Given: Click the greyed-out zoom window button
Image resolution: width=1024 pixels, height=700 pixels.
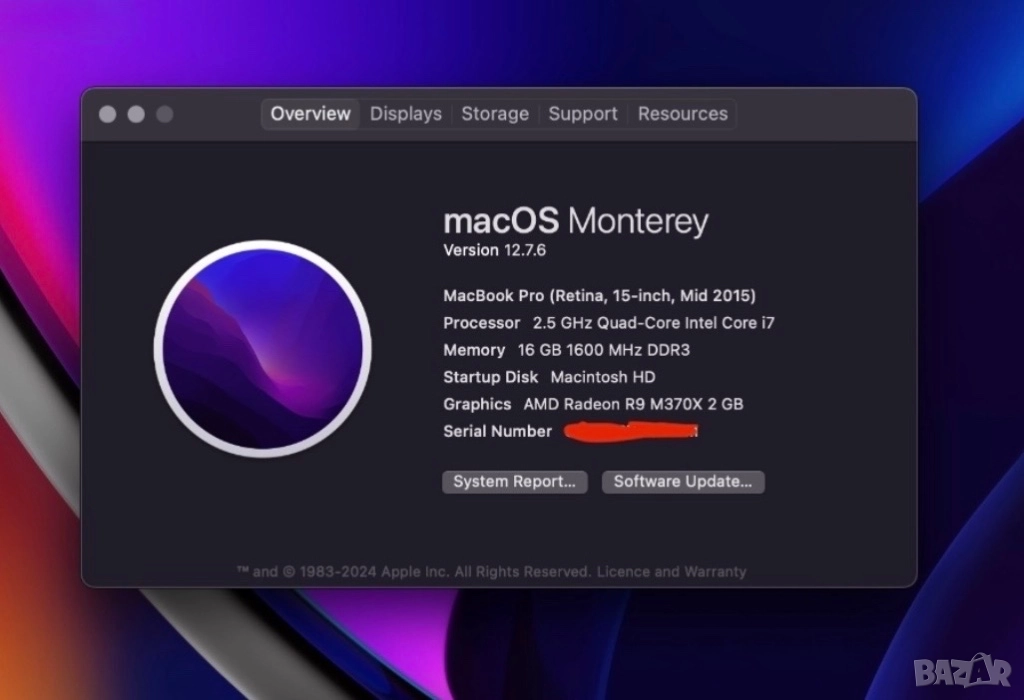Looking at the screenshot, I should point(165,115).
